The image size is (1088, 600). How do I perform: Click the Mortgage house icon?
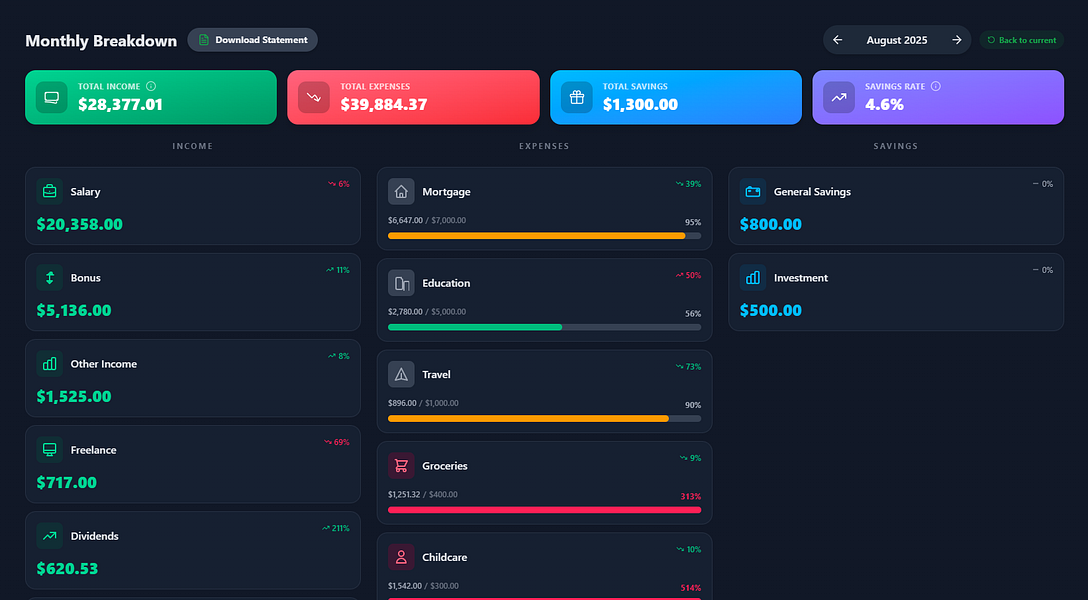pos(401,191)
